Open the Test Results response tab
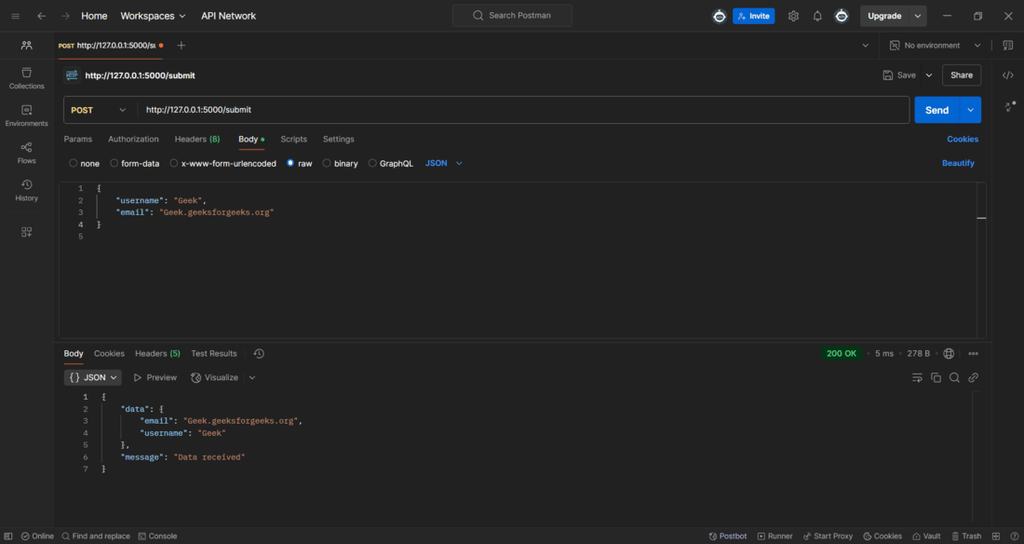 (214, 353)
